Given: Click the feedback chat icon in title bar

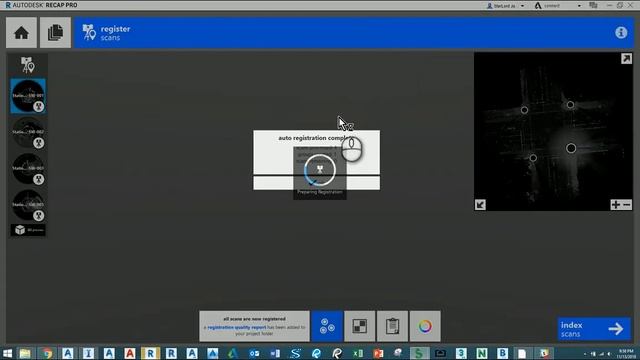Looking at the screenshot, I should [593, 5].
